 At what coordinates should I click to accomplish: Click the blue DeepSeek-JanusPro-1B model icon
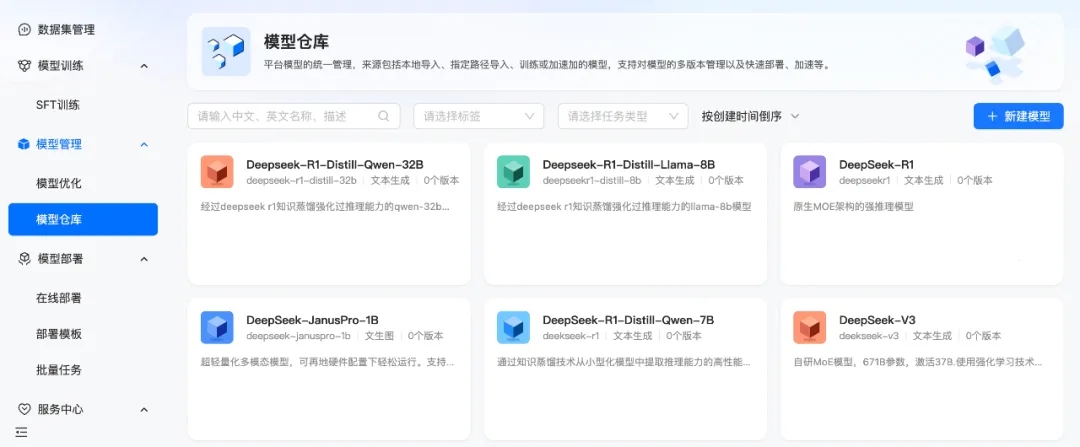(x=217, y=327)
